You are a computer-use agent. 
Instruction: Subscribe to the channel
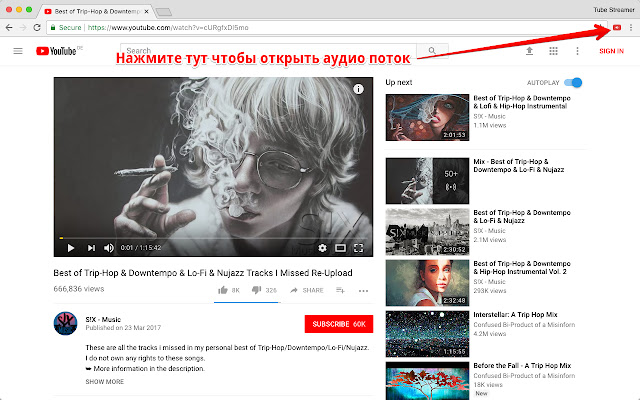coord(339,324)
